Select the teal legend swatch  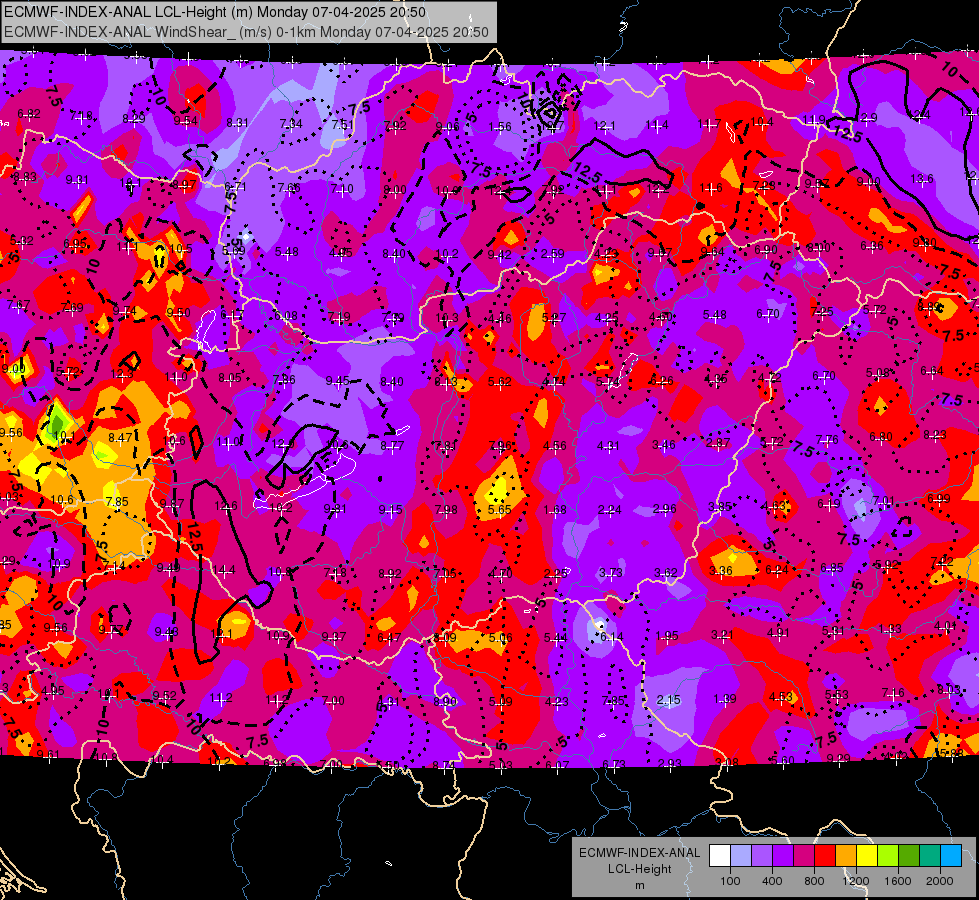(x=930, y=856)
